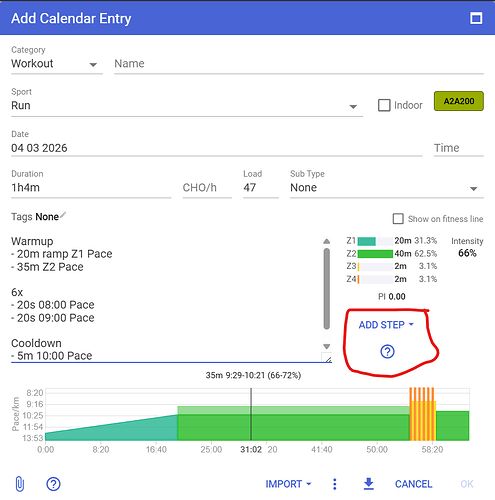Screen dimensions: 495x500
Task: Toggle Show on fitness line checkbox
Action: click(x=398, y=219)
